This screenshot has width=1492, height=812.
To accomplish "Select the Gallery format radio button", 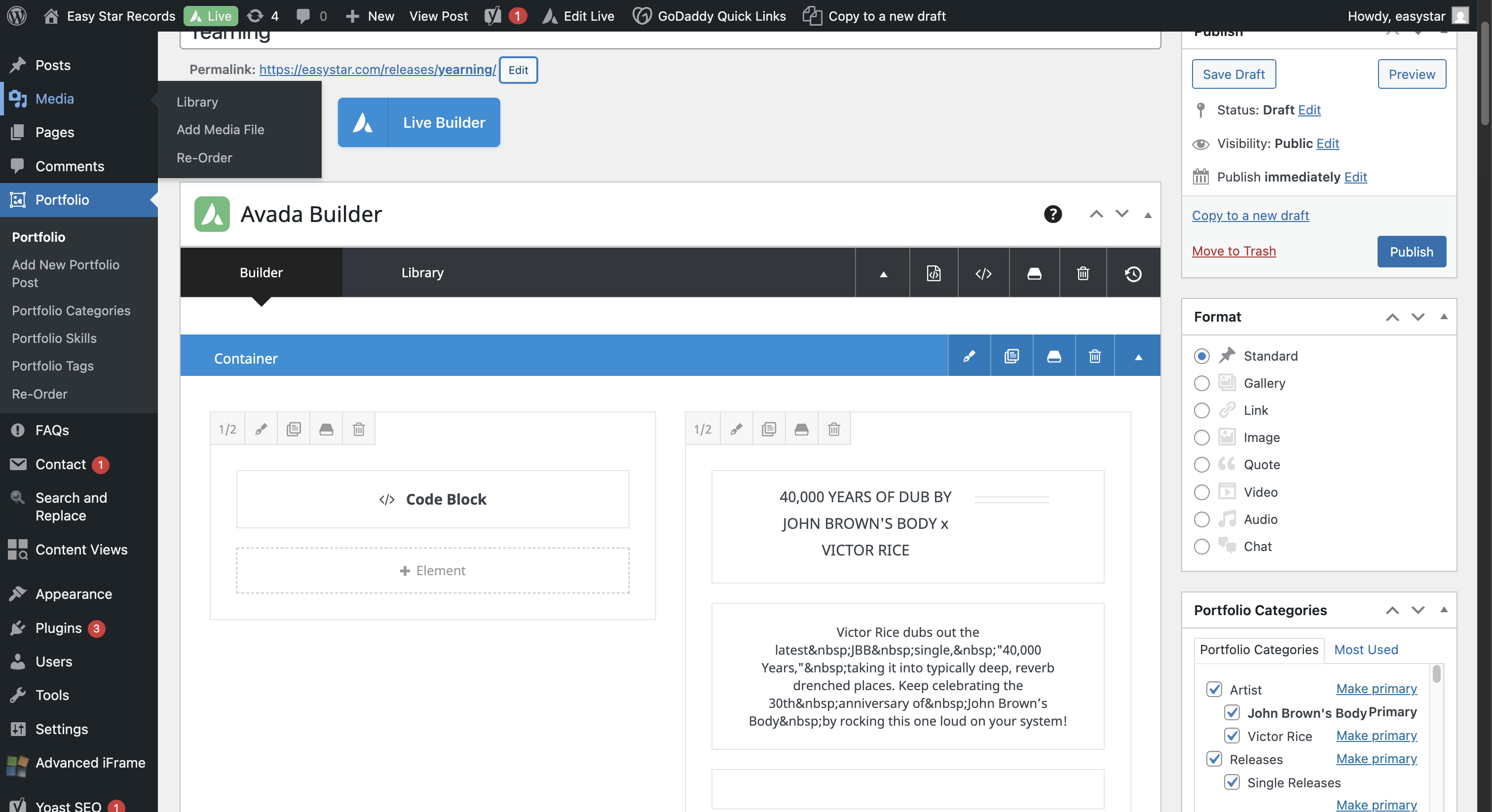I will pyautogui.click(x=1201, y=383).
